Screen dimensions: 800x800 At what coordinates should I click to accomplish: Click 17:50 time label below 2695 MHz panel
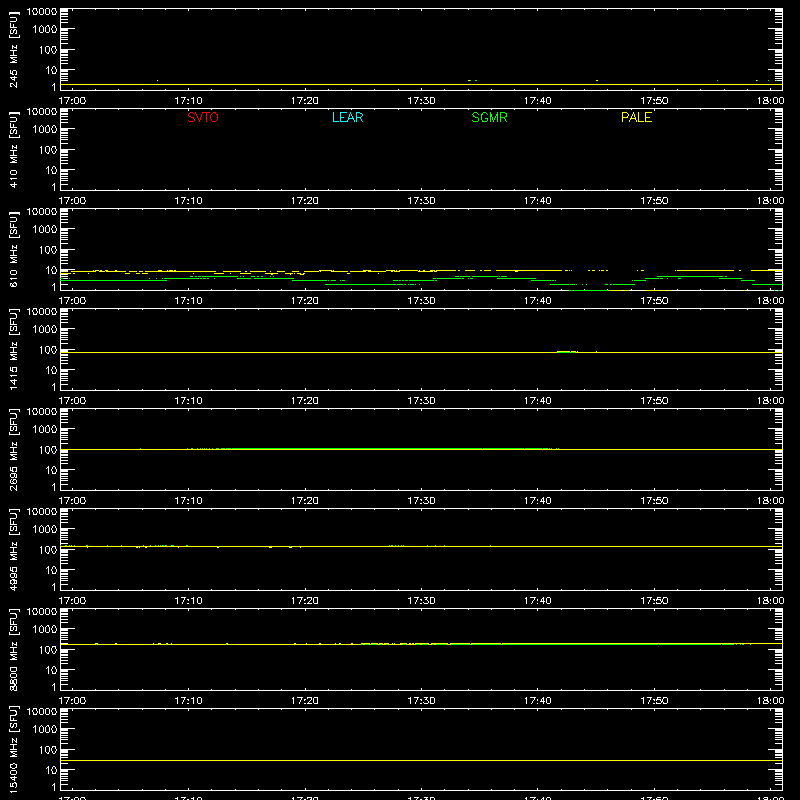(x=654, y=501)
